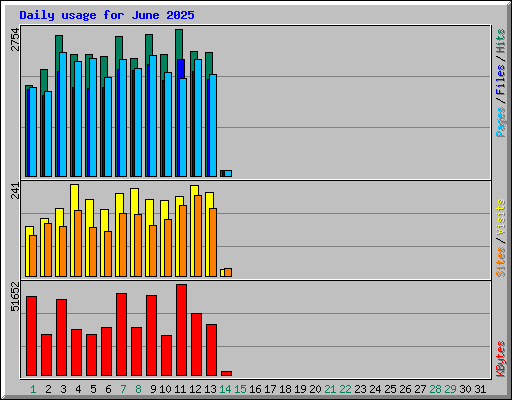Click day 7 on the date axis
Viewport: 512px width, 400px height.
123,389
